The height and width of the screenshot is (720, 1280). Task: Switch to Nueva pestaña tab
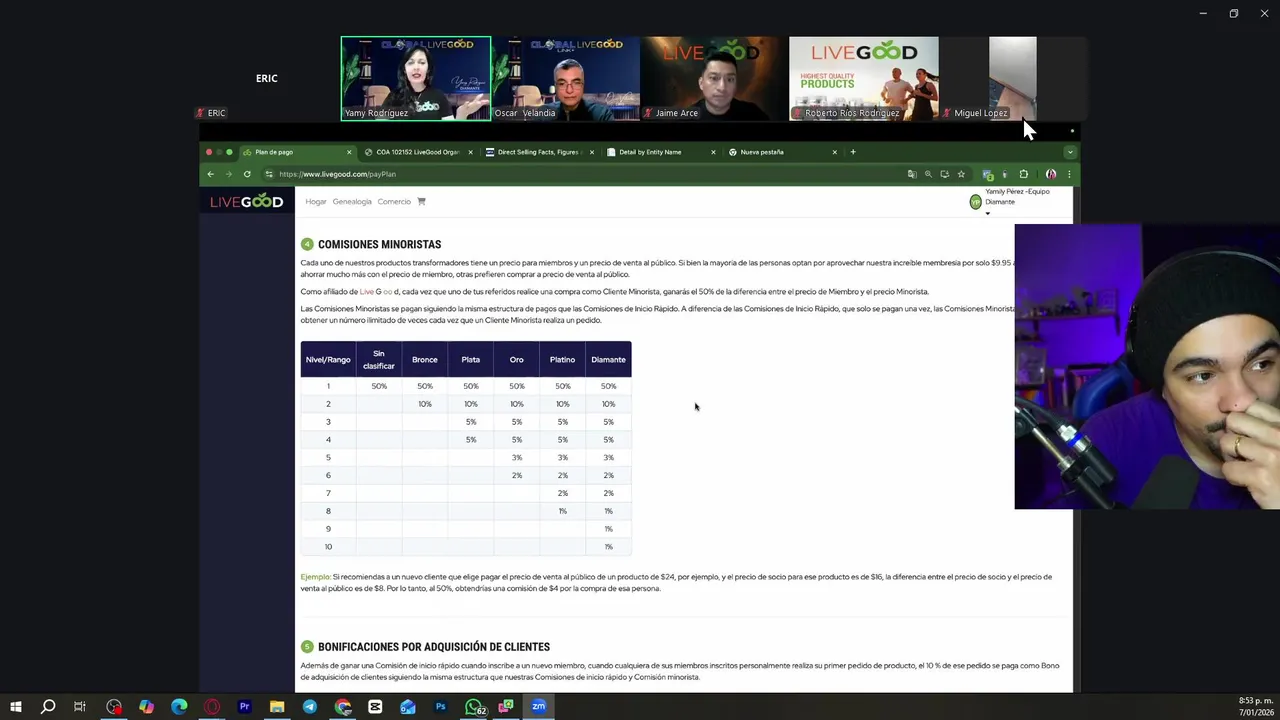(782, 152)
